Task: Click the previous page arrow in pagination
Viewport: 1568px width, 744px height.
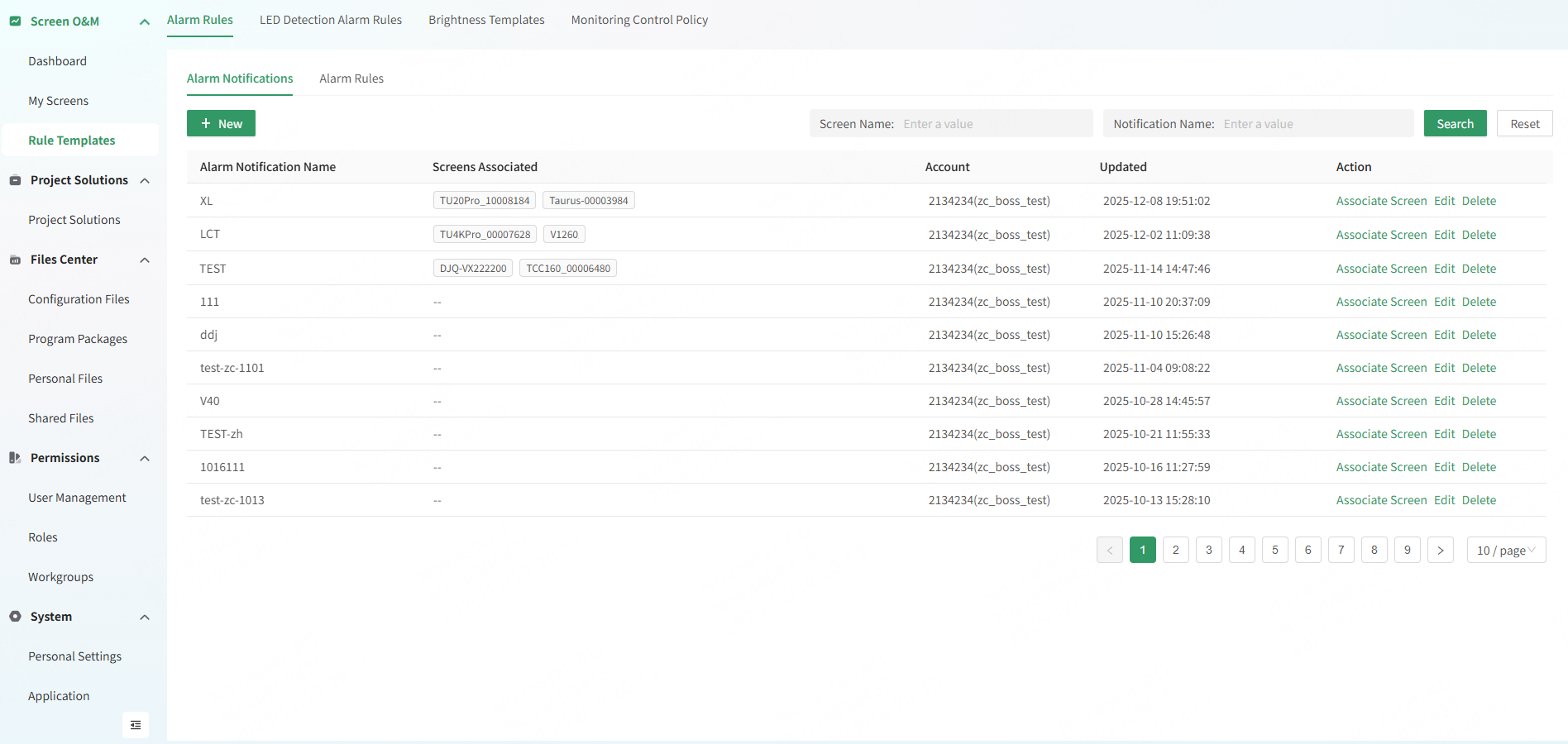Action: [x=1109, y=550]
